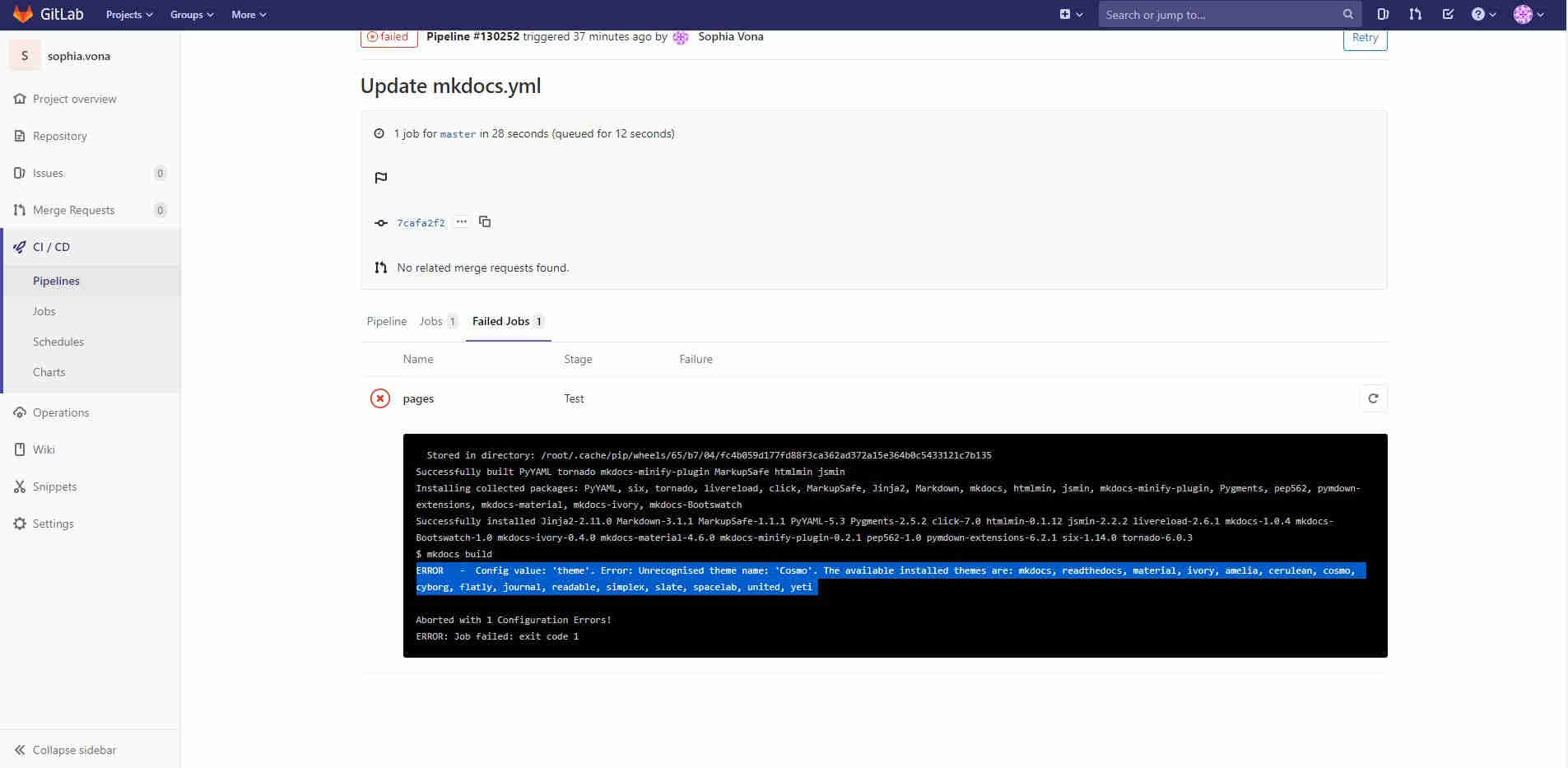Click the clock duration icon
The image size is (1568, 768).
[379, 133]
